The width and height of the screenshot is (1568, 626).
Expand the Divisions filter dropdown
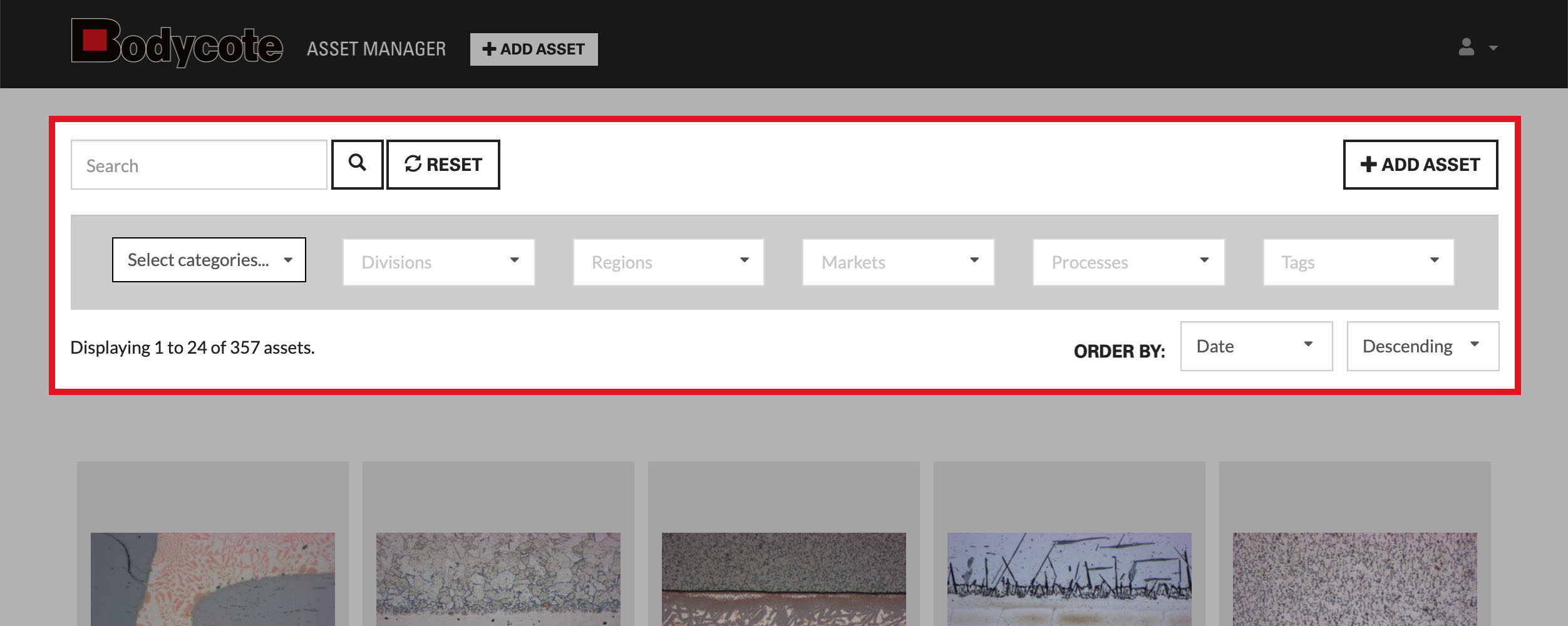pyautogui.click(x=438, y=262)
